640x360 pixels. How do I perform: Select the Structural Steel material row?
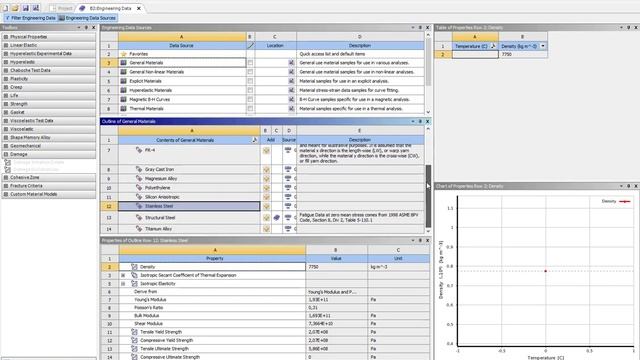(189, 218)
